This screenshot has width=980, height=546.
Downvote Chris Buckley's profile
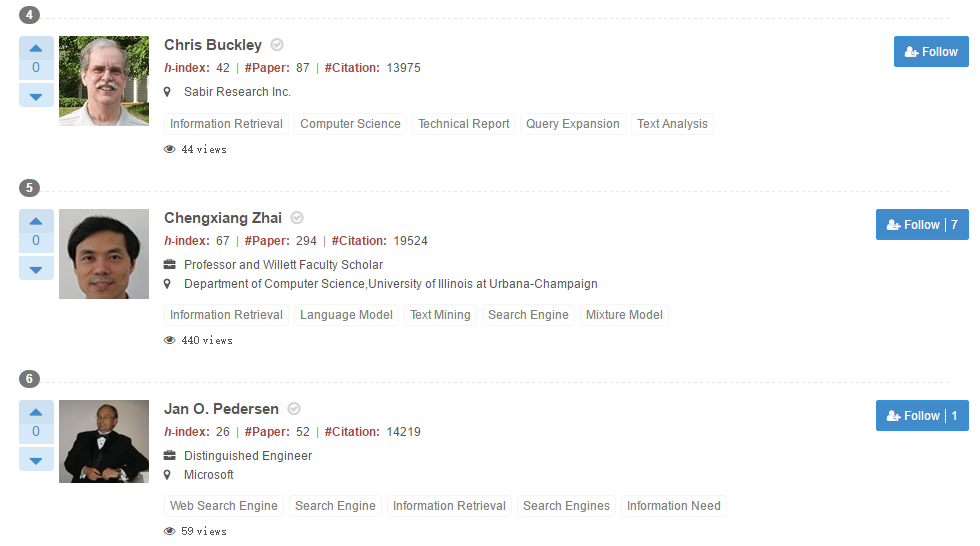(x=36, y=96)
